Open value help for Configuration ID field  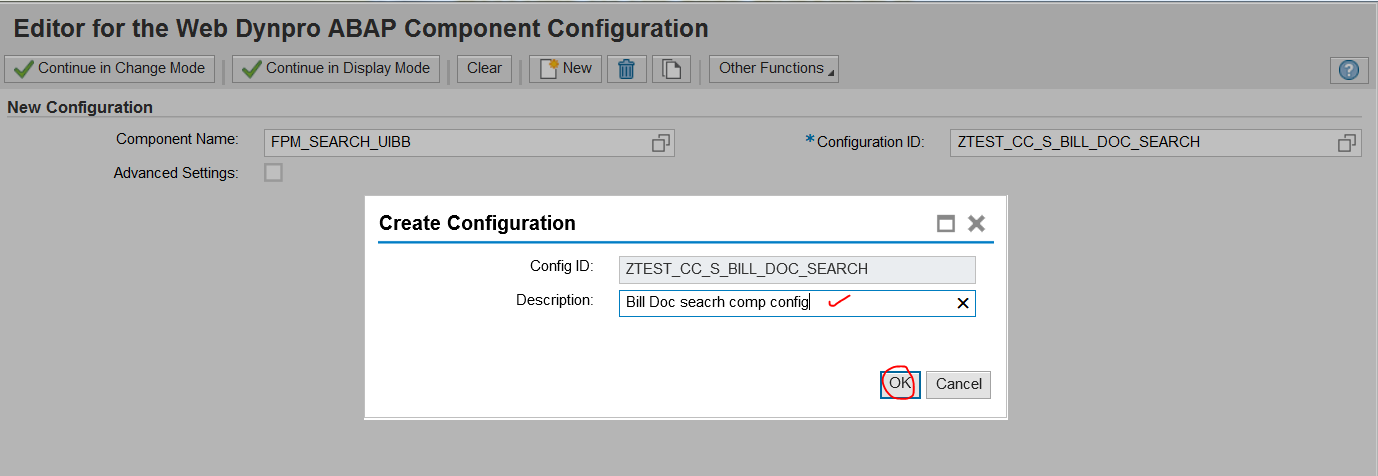(x=1346, y=143)
